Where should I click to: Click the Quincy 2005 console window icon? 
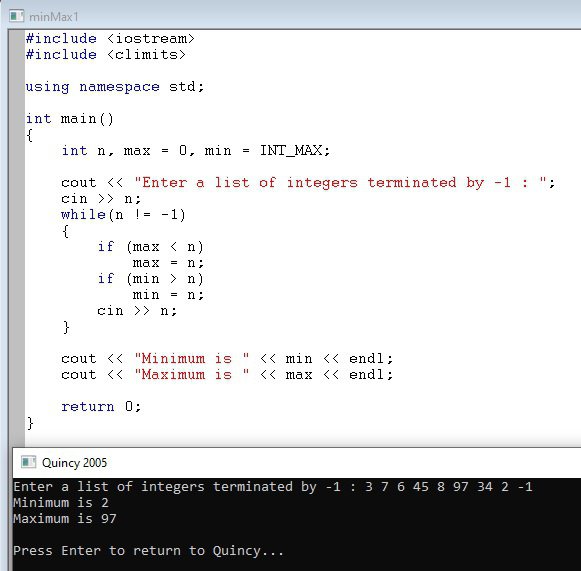point(29,462)
